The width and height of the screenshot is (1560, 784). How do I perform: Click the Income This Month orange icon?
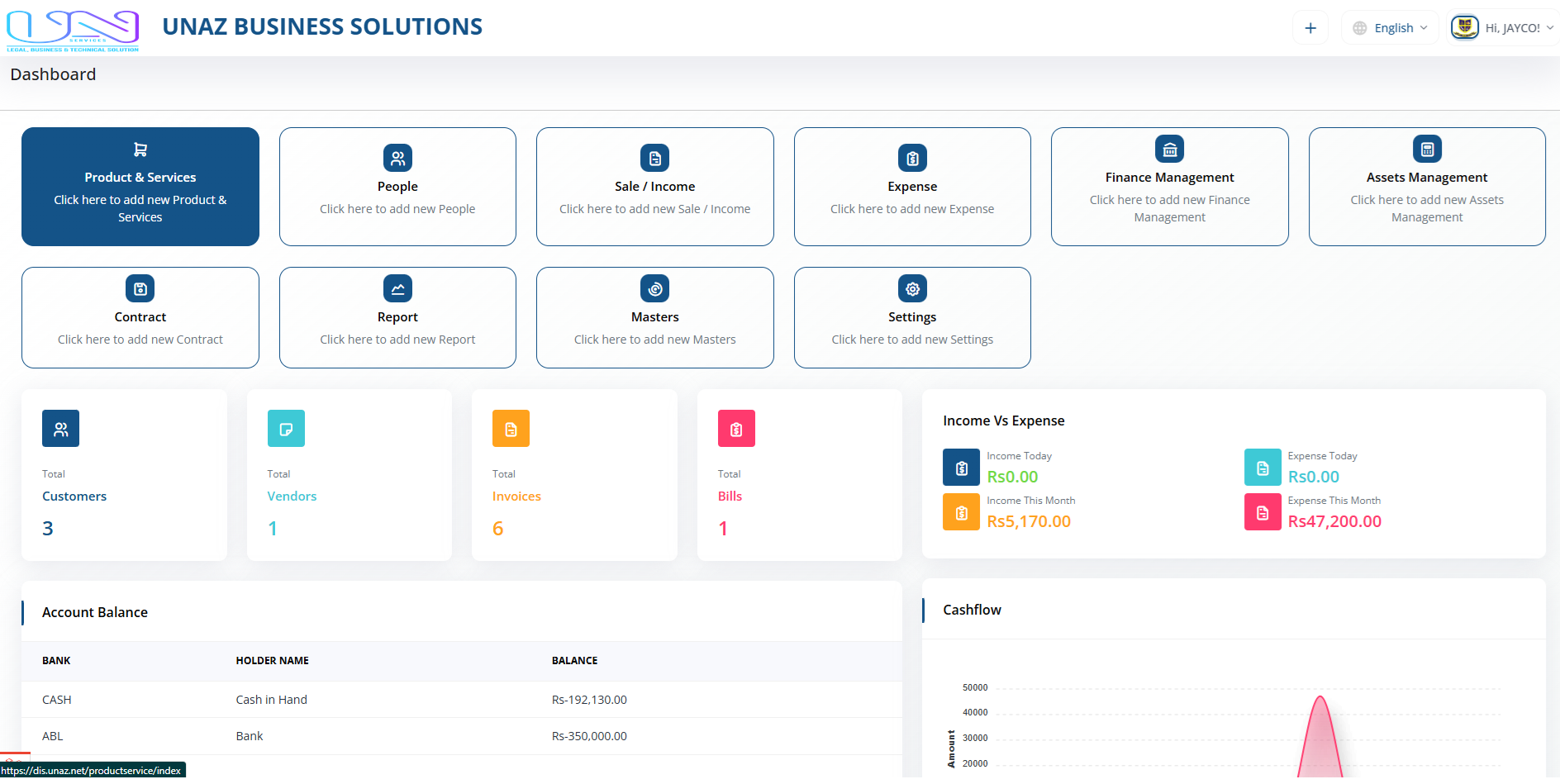point(961,512)
